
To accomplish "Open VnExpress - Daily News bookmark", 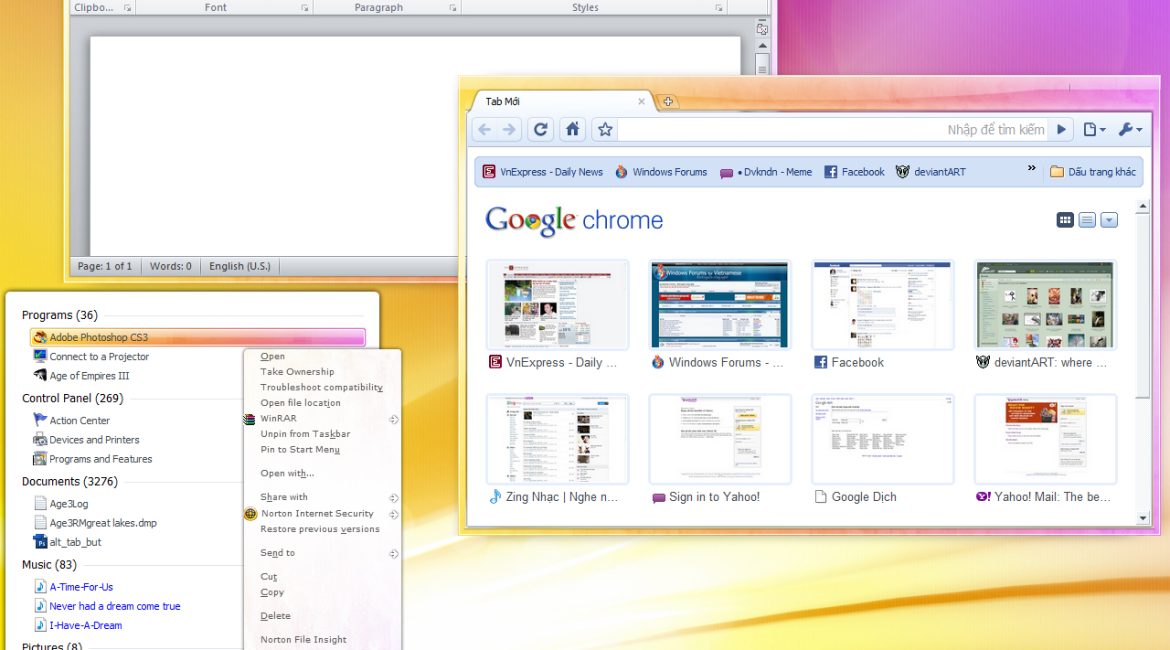I will coord(542,172).
